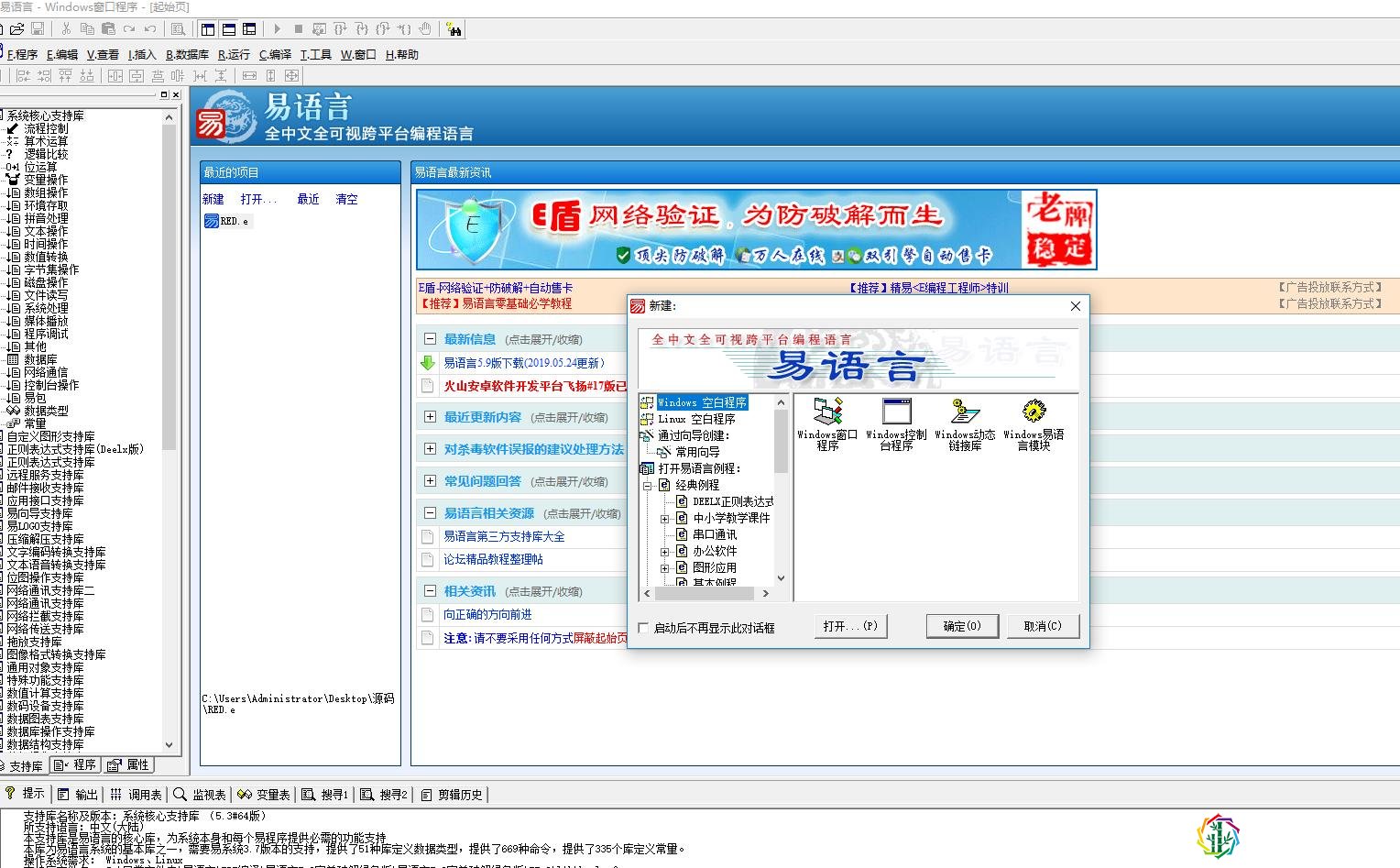Click the RED.e recent project file
Screen dimensions: 1400x868
tap(226, 221)
